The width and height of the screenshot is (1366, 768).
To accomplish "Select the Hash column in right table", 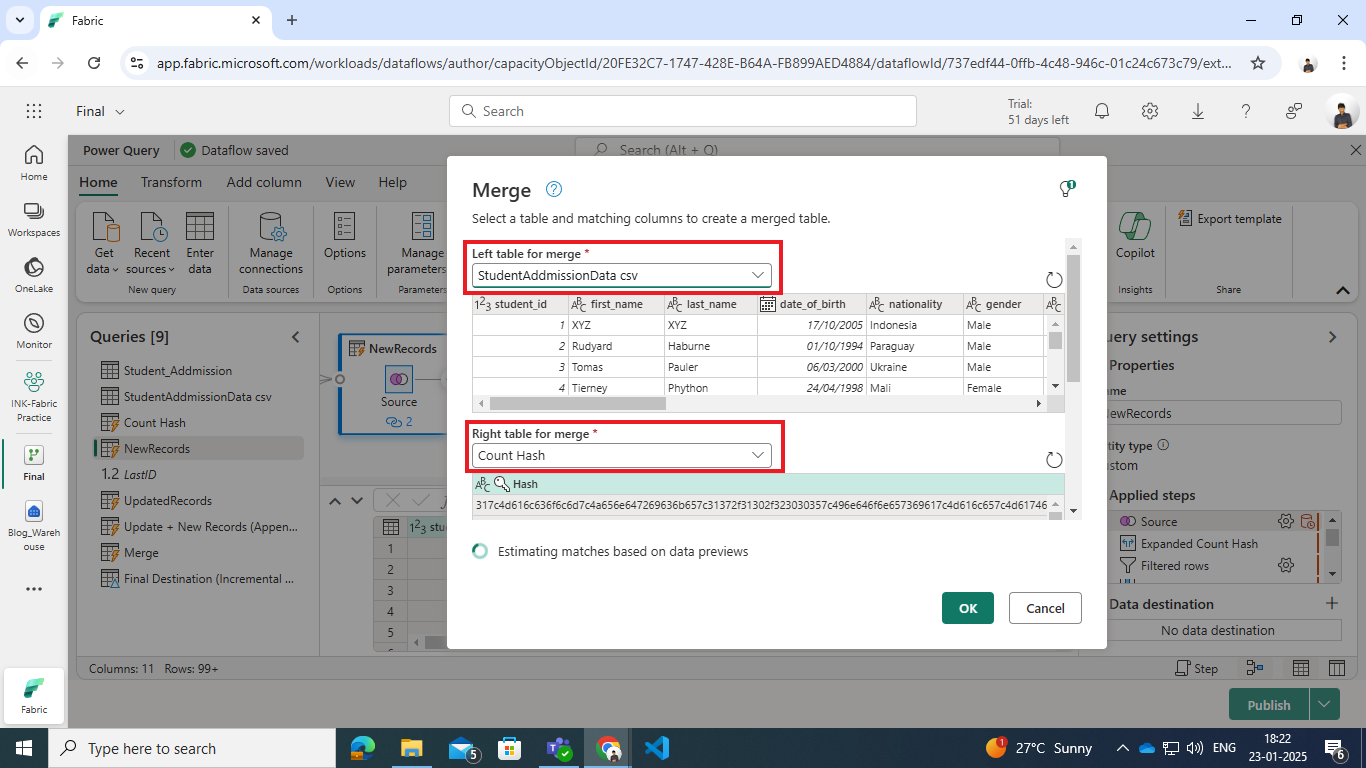I will coord(767,484).
